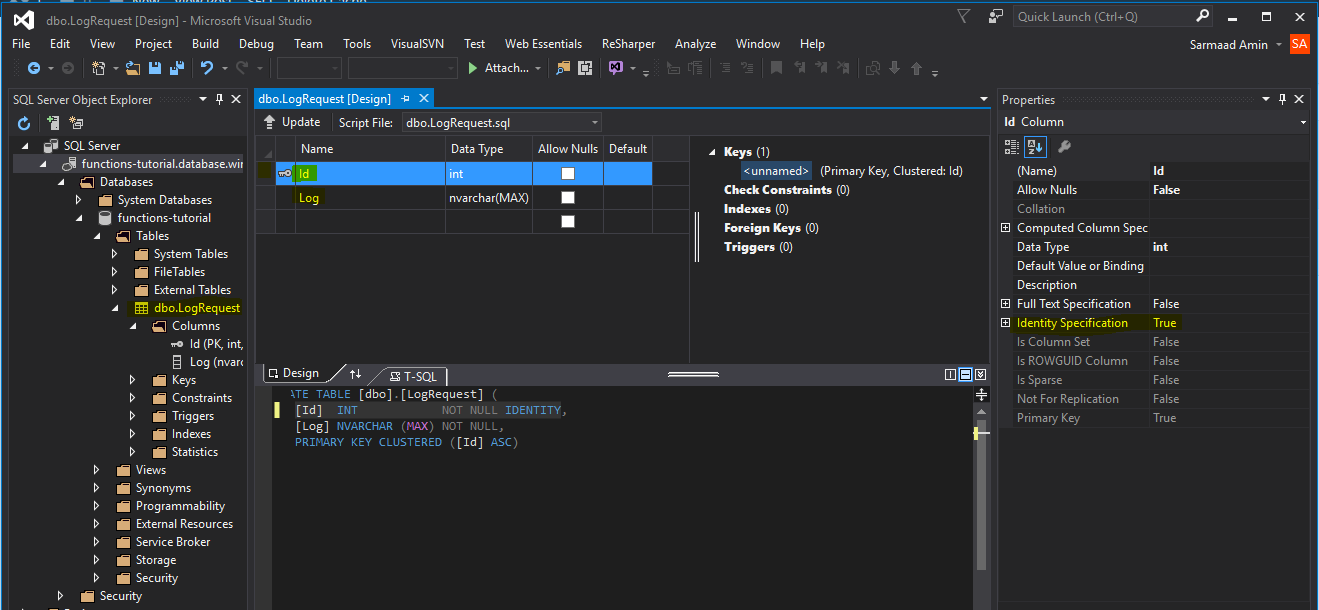Close the SQL Server Object Explorer panel
Screen dimensions: 1319x610
pos(236,99)
